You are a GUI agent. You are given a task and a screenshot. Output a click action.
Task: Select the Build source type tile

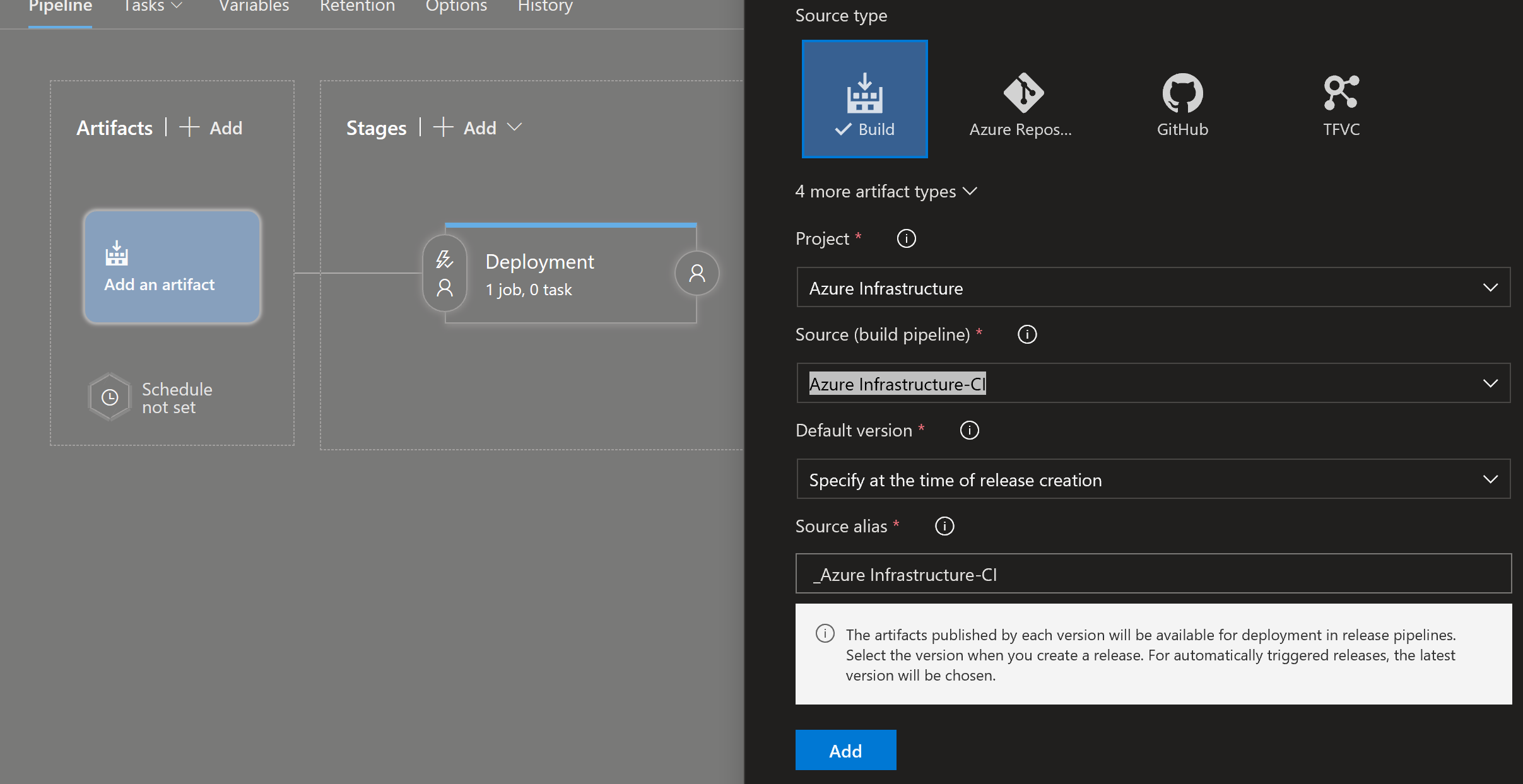[864, 98]
